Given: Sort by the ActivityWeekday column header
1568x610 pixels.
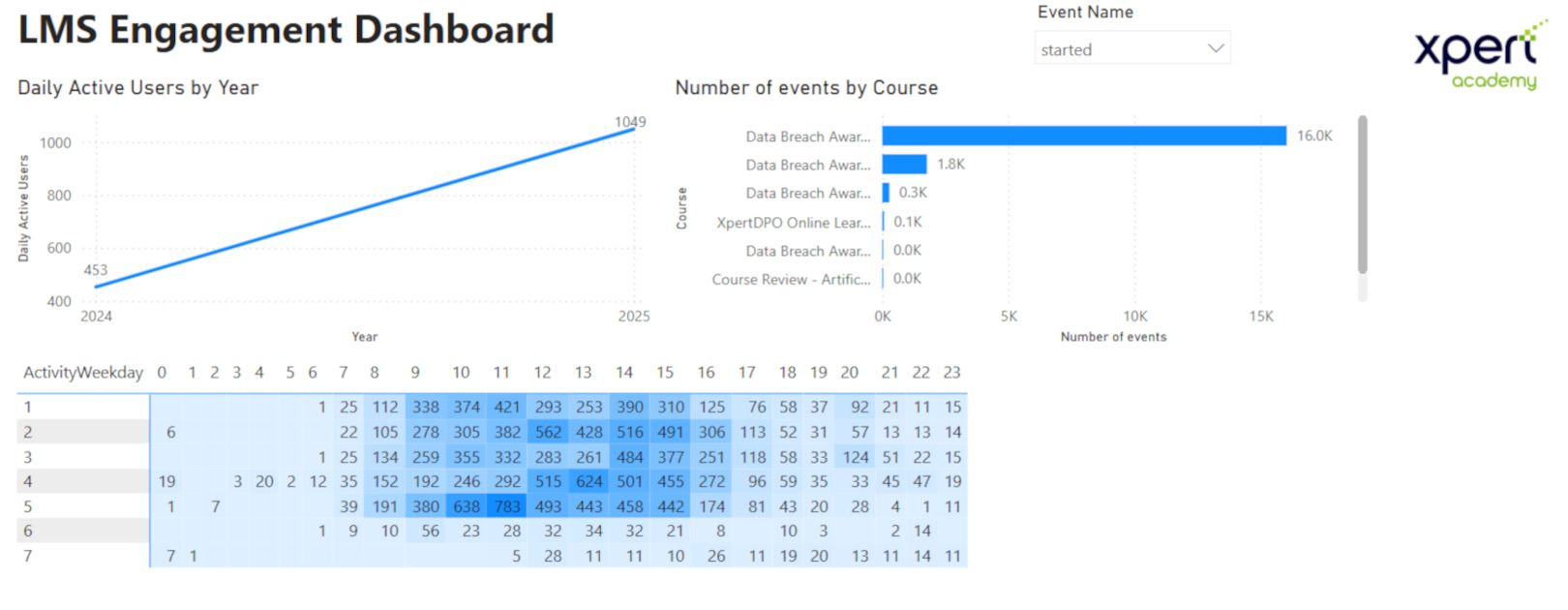Looking at the screenshot, I should tap(83, 373).
